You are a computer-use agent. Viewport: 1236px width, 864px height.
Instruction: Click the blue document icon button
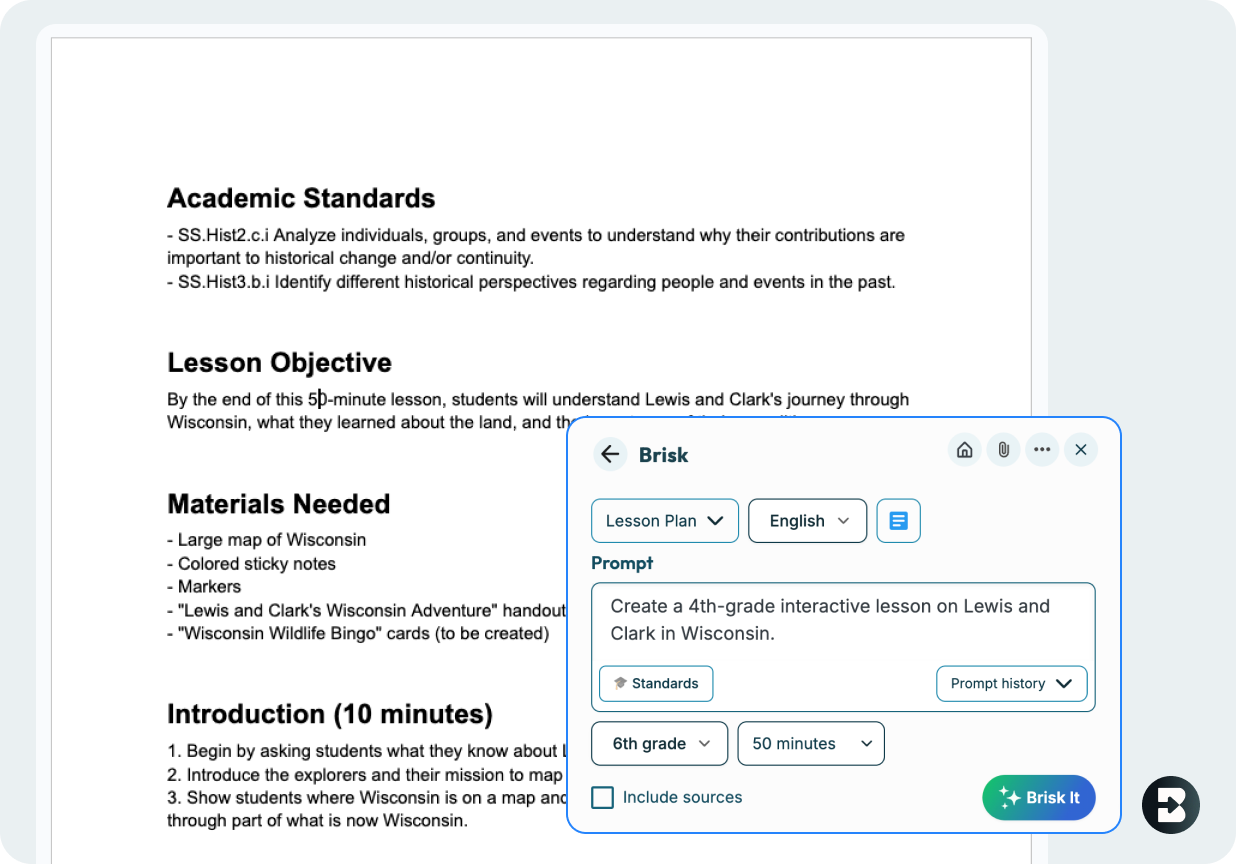pos(899,521)
